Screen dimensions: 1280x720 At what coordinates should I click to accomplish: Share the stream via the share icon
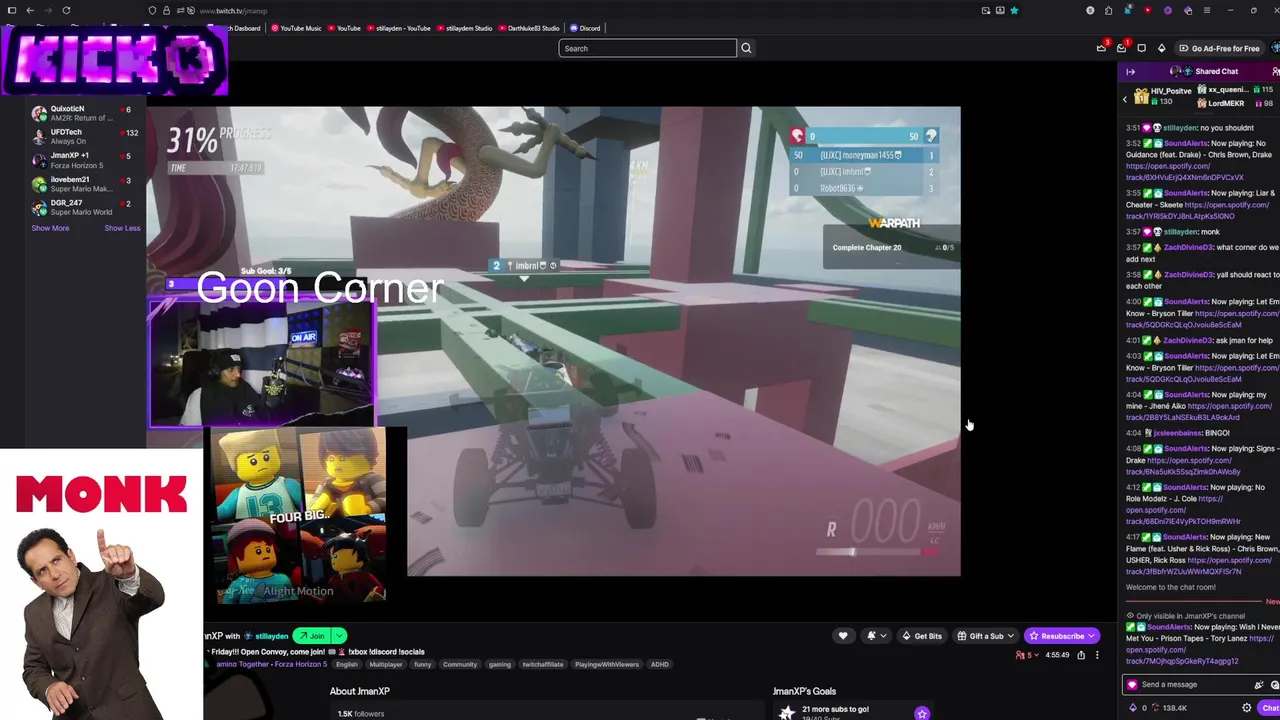click(x=1081, y=655)
